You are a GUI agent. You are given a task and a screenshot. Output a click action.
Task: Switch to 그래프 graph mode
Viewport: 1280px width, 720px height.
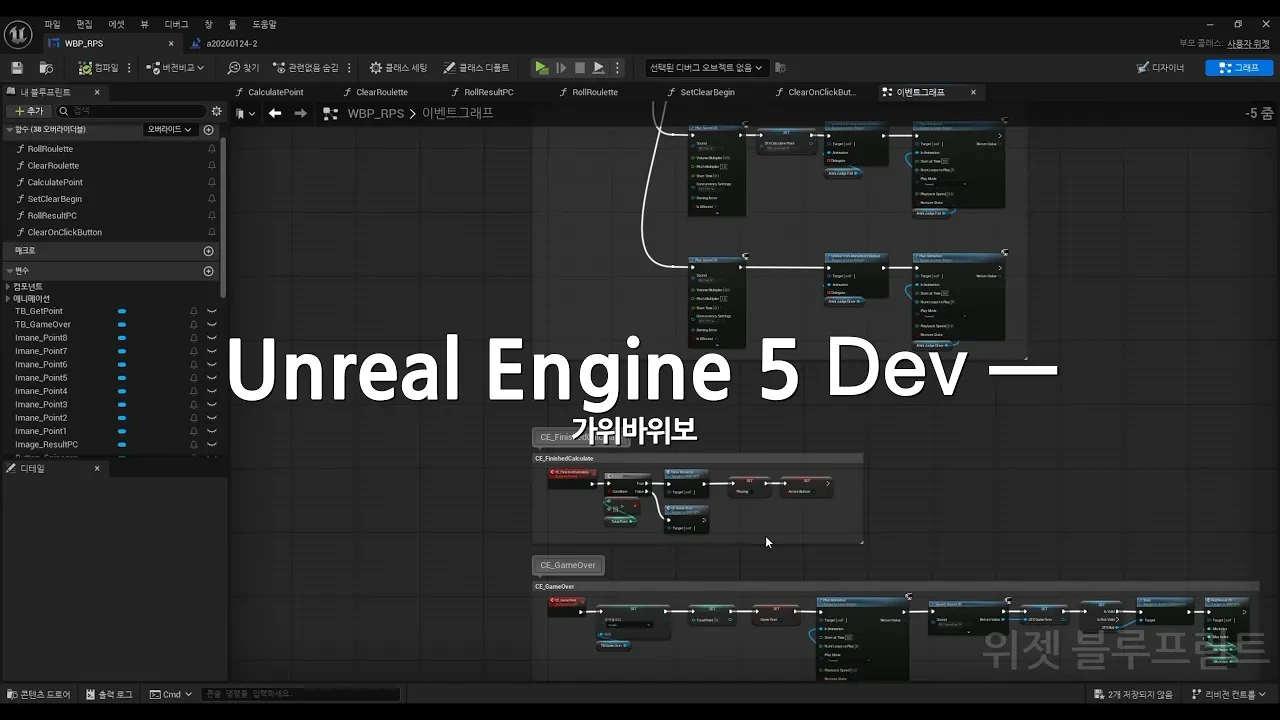click(1239, 68)
